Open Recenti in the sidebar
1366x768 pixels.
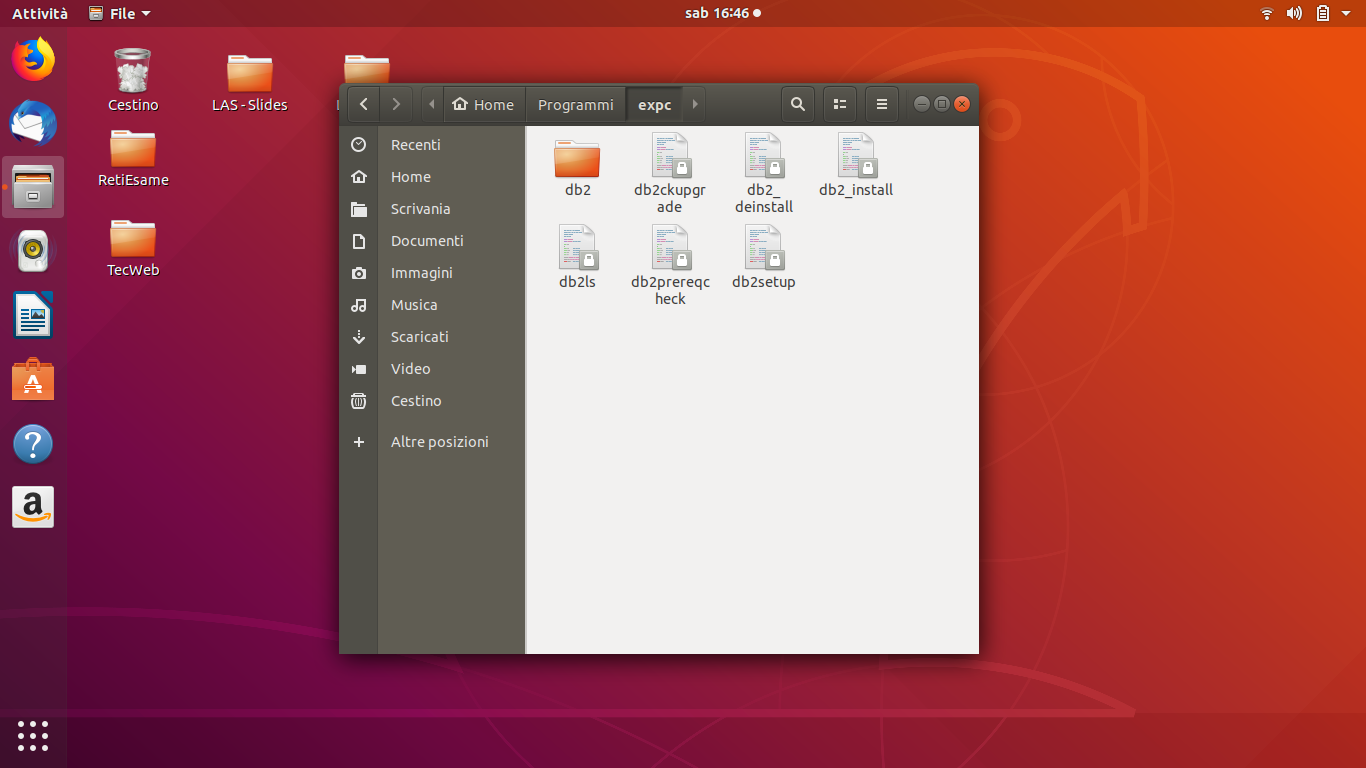[x=415, y=145]
